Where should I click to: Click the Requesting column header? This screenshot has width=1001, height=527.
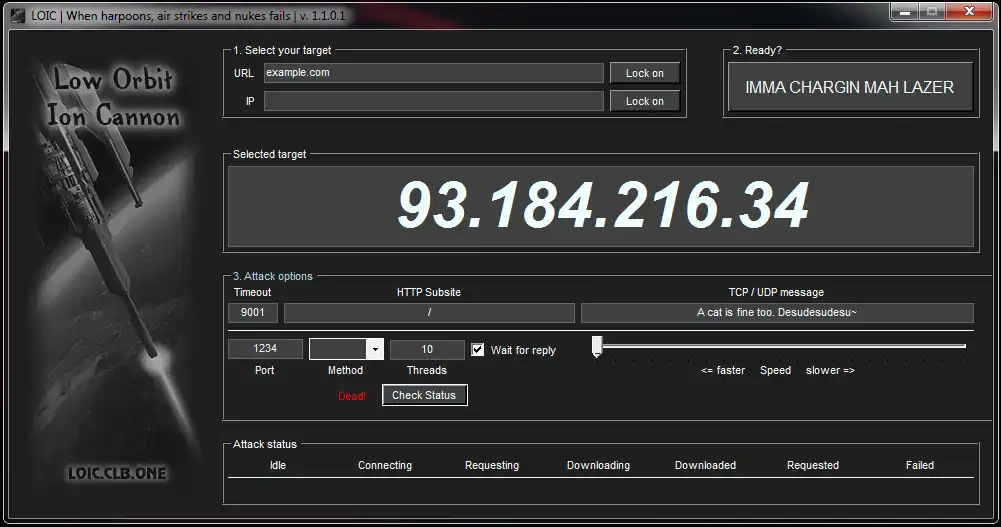492,465
